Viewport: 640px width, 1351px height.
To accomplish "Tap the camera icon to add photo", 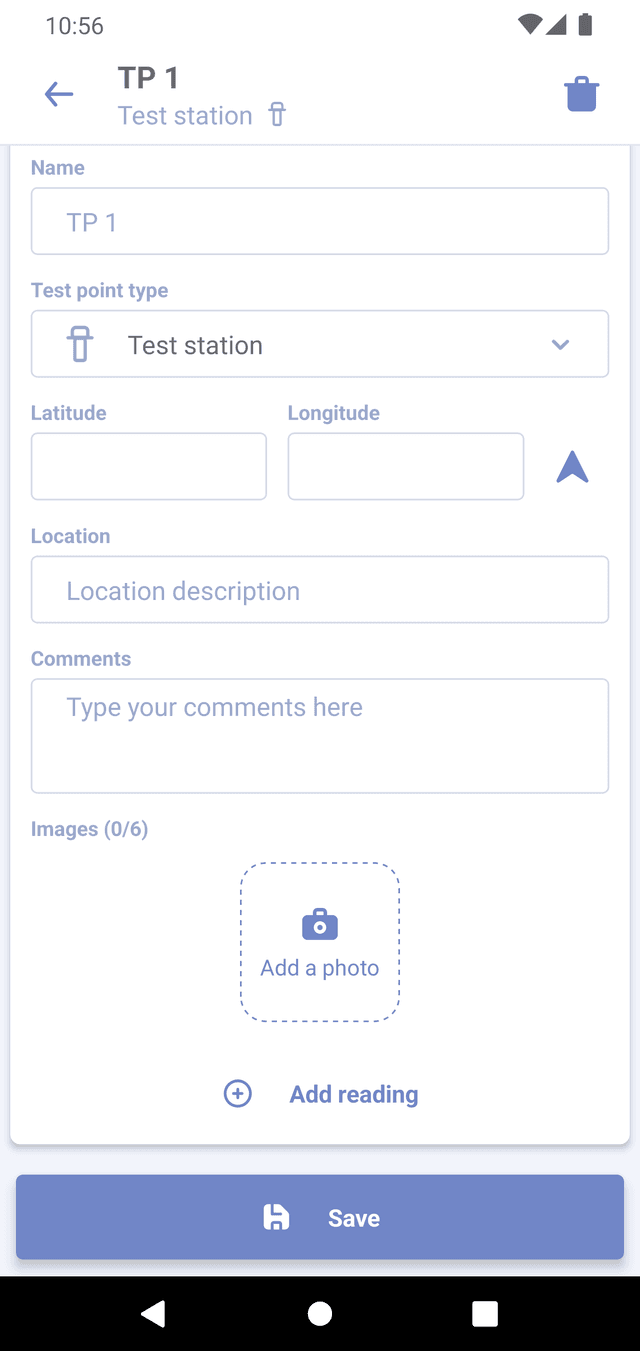I will tap(320, 925).
